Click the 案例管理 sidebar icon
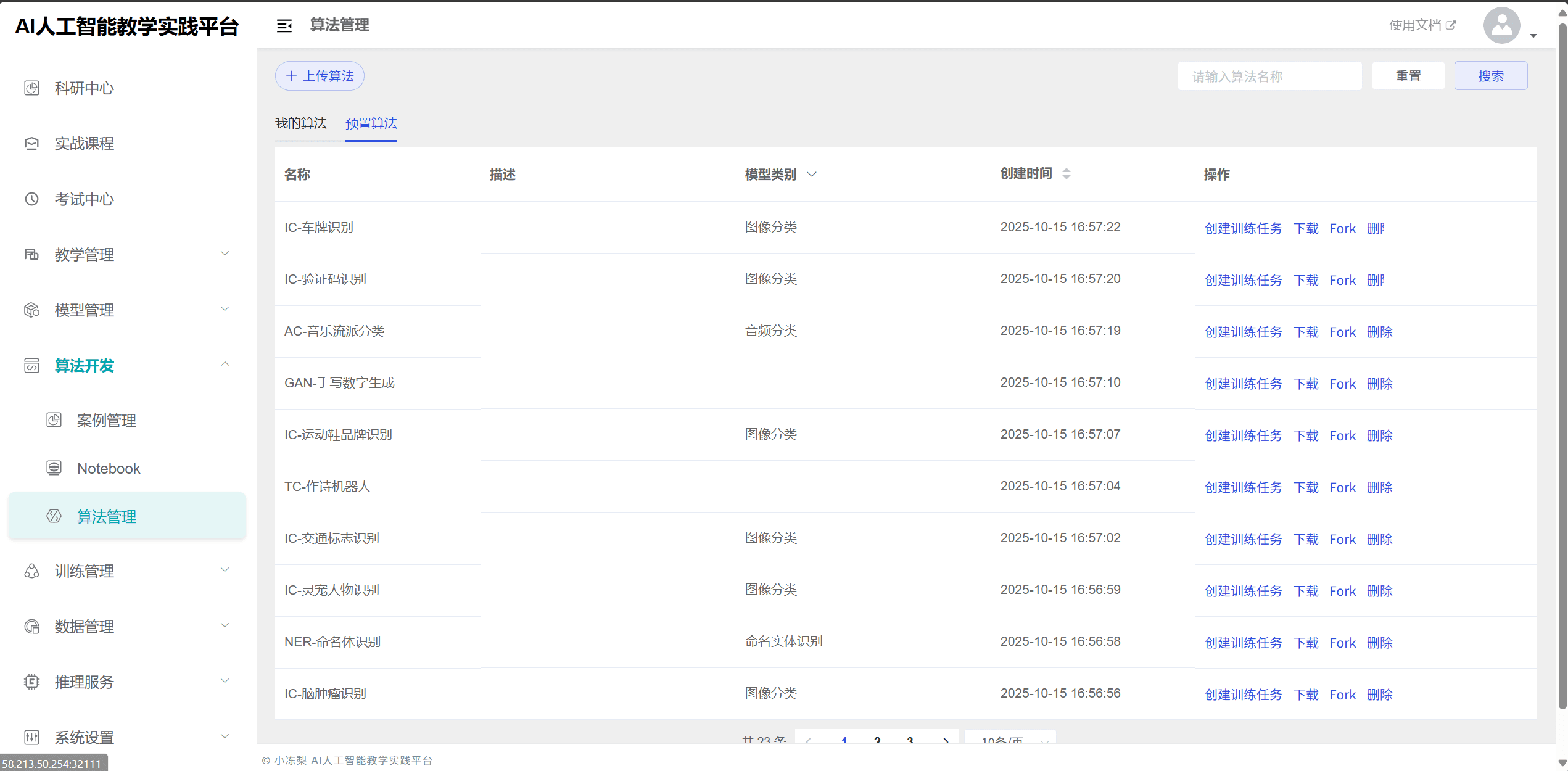The height and width of the screenshot is (771, 1568). point(54,421)
